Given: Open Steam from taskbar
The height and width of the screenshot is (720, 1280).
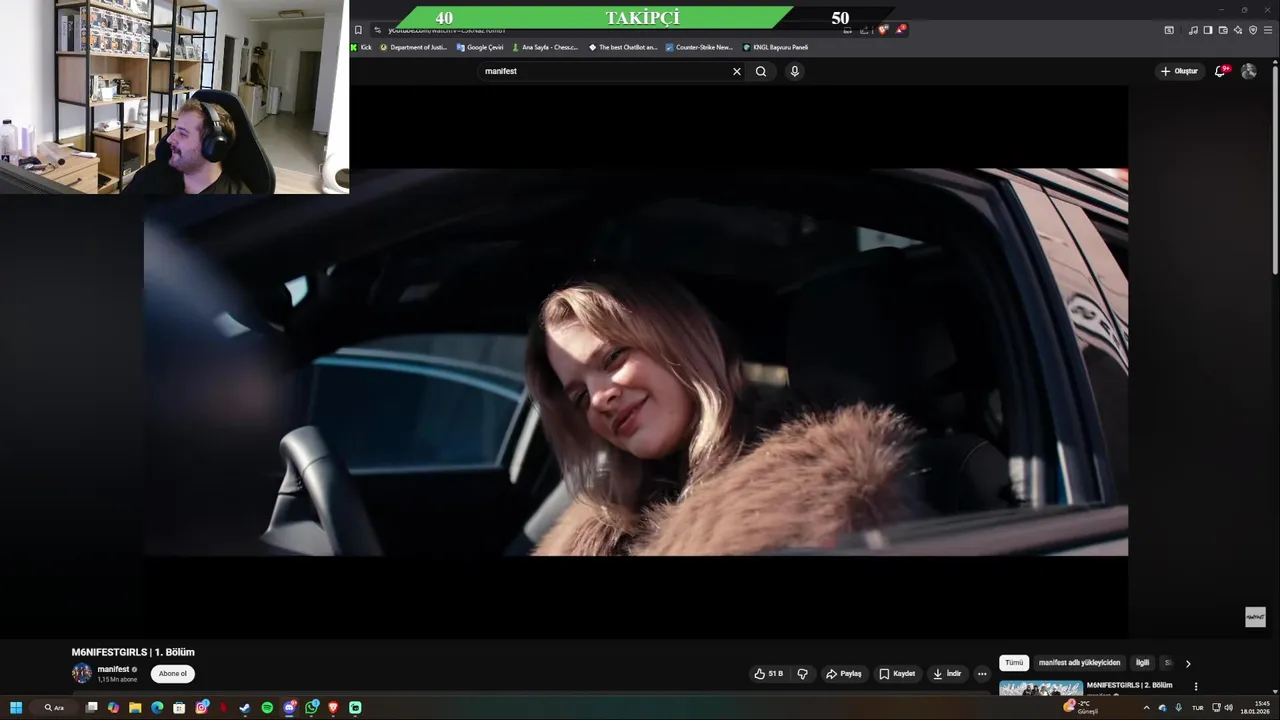Looking at the screenshot, I should tap(245, 708).
